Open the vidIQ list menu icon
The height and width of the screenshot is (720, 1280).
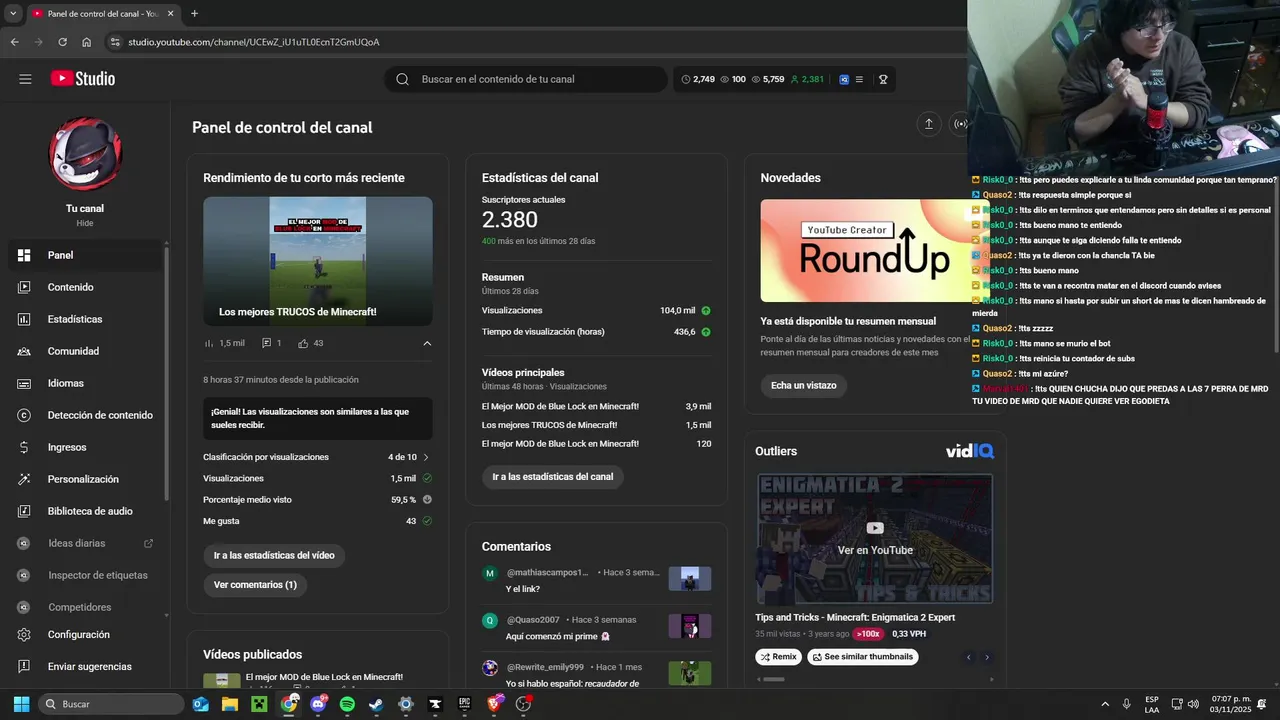860,79
